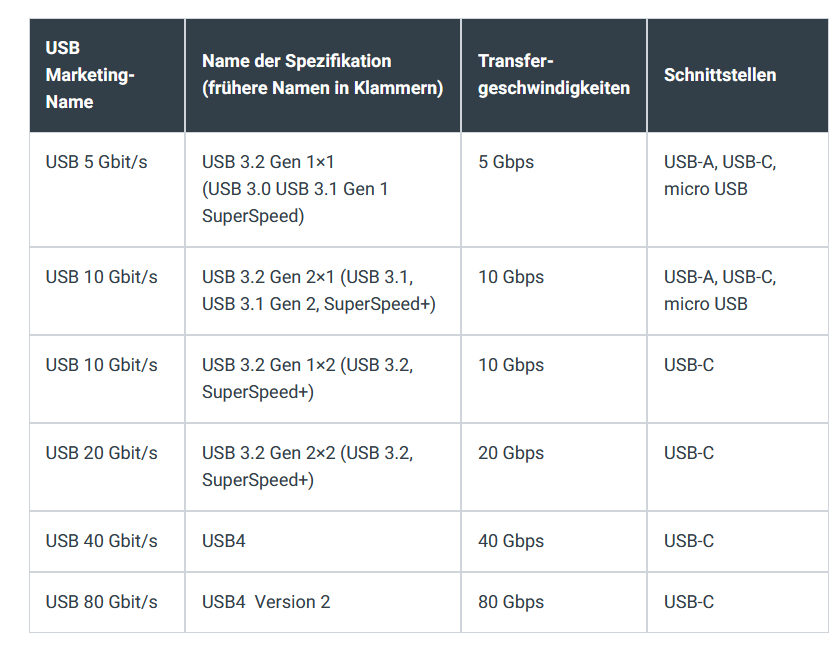Select the "80 Gbps" transfer speed cell
The height and width of the screenshot is (650, 840).
pyautogui.click(x=511, y=602)
